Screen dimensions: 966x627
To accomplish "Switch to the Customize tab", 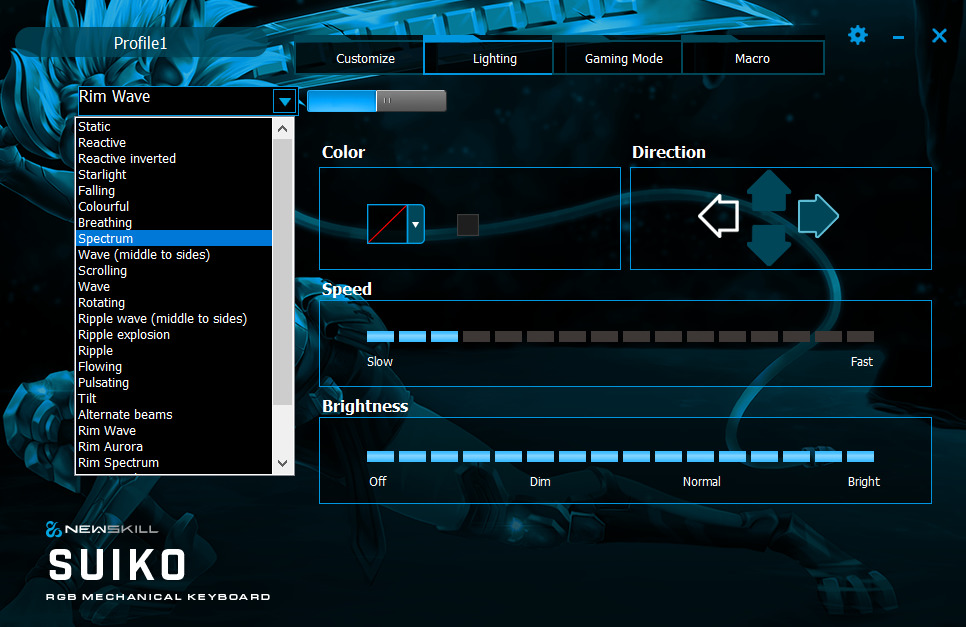I will click(x=365, y=59).
